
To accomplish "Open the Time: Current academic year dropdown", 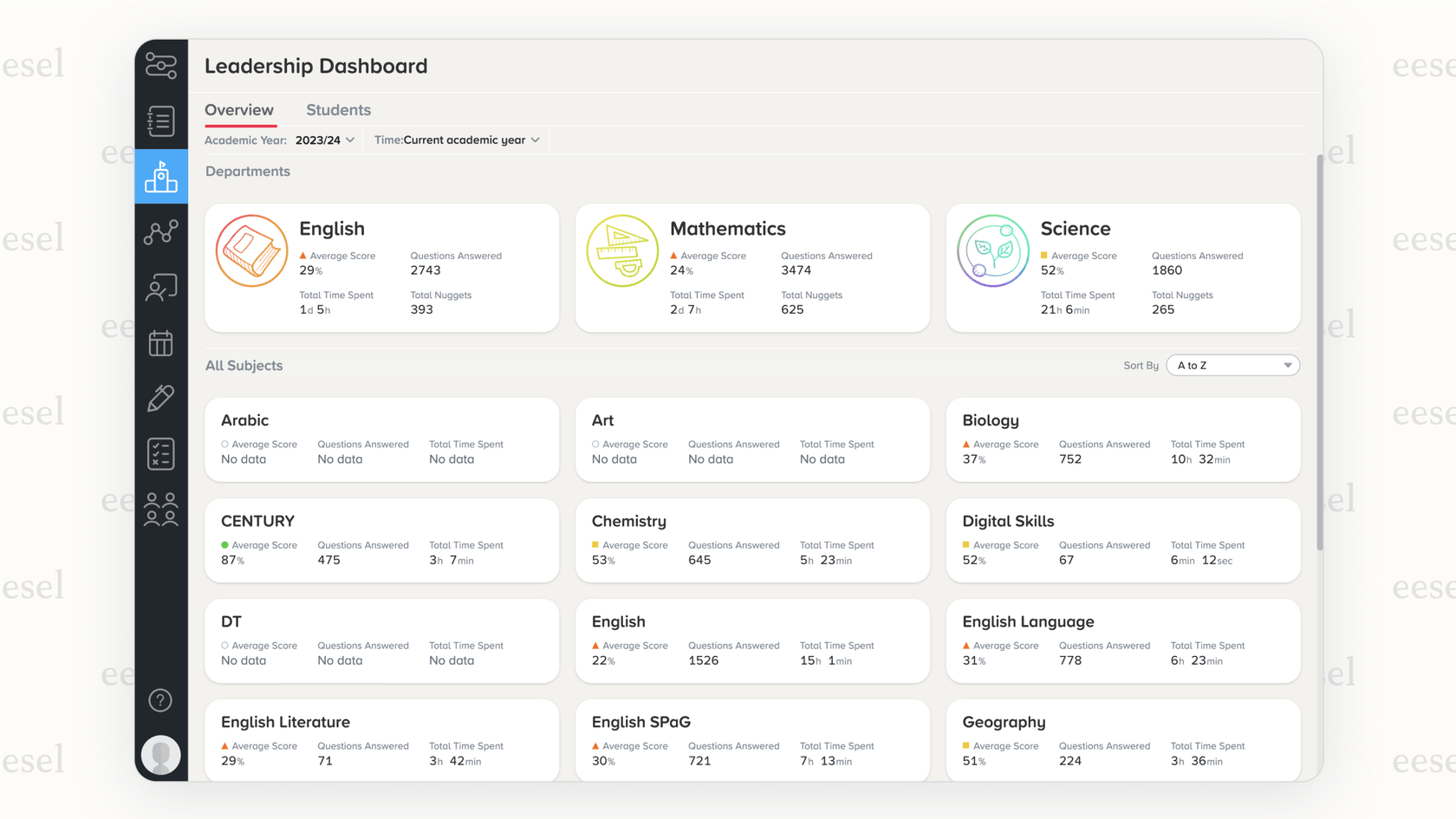I will (458, 140).
